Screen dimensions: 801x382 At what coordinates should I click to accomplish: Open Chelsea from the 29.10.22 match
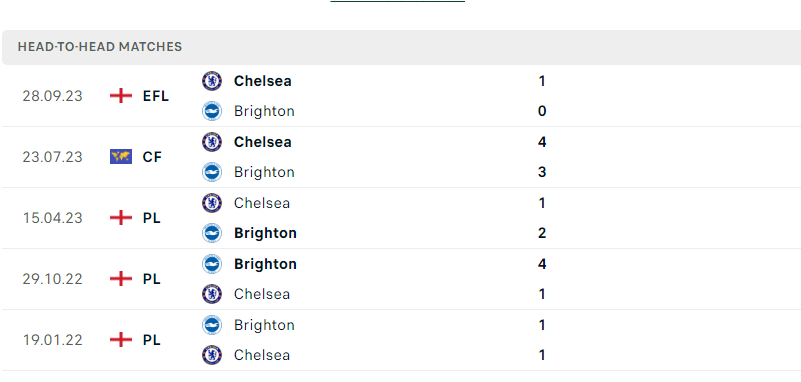click(x=262, y=294)
